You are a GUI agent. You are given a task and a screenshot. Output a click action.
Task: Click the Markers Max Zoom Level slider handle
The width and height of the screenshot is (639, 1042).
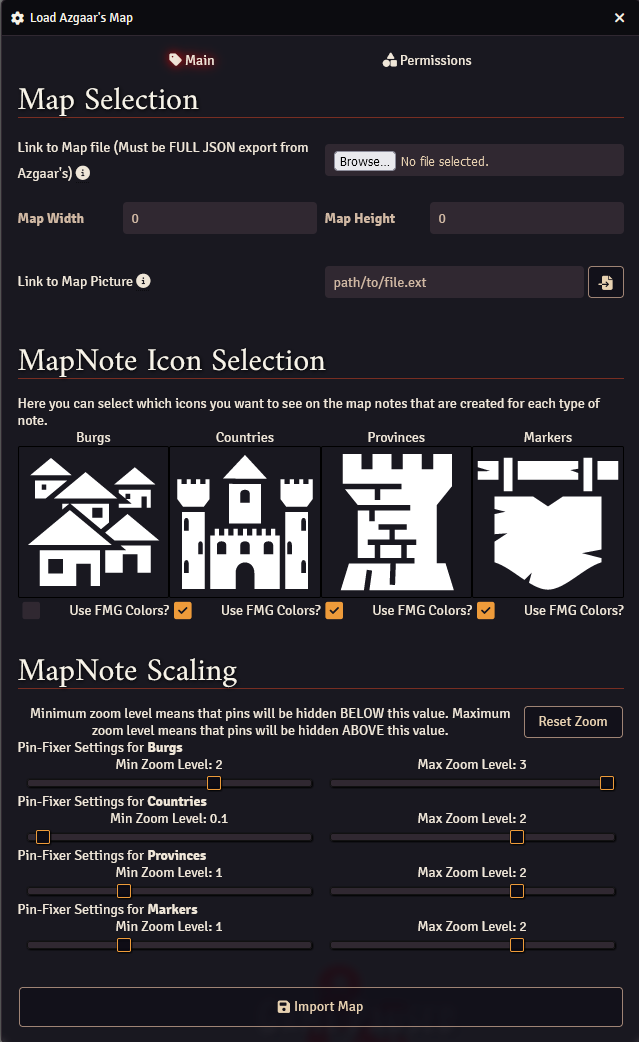point(517,945)
